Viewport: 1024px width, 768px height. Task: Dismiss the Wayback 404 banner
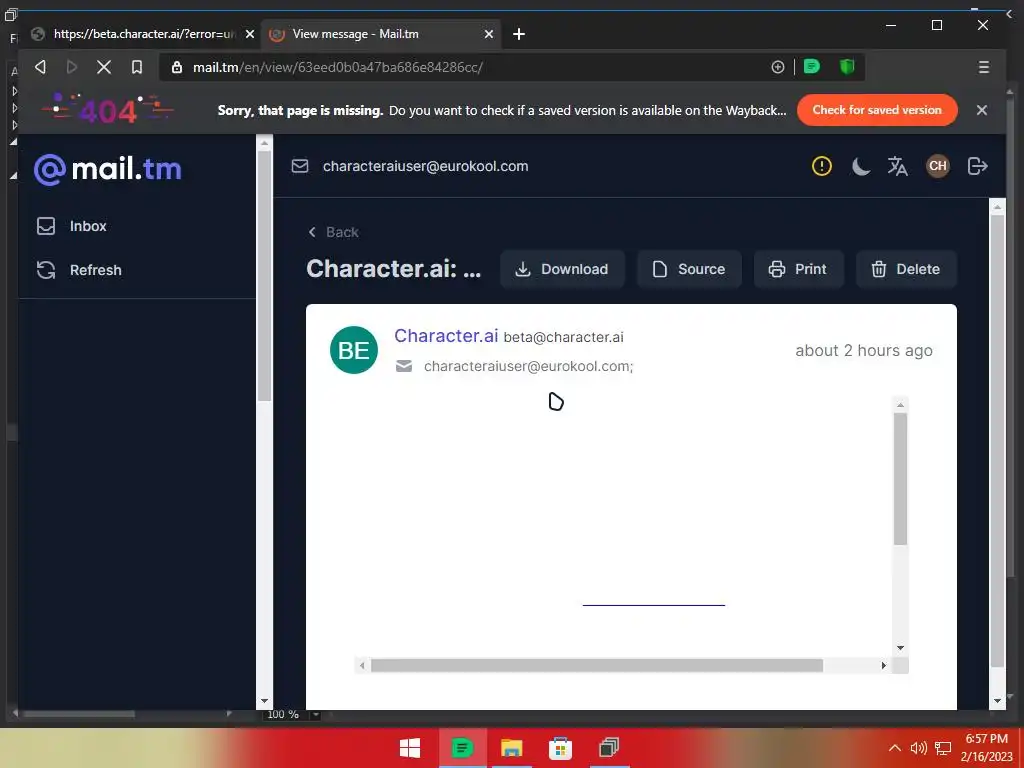(982, 110)
